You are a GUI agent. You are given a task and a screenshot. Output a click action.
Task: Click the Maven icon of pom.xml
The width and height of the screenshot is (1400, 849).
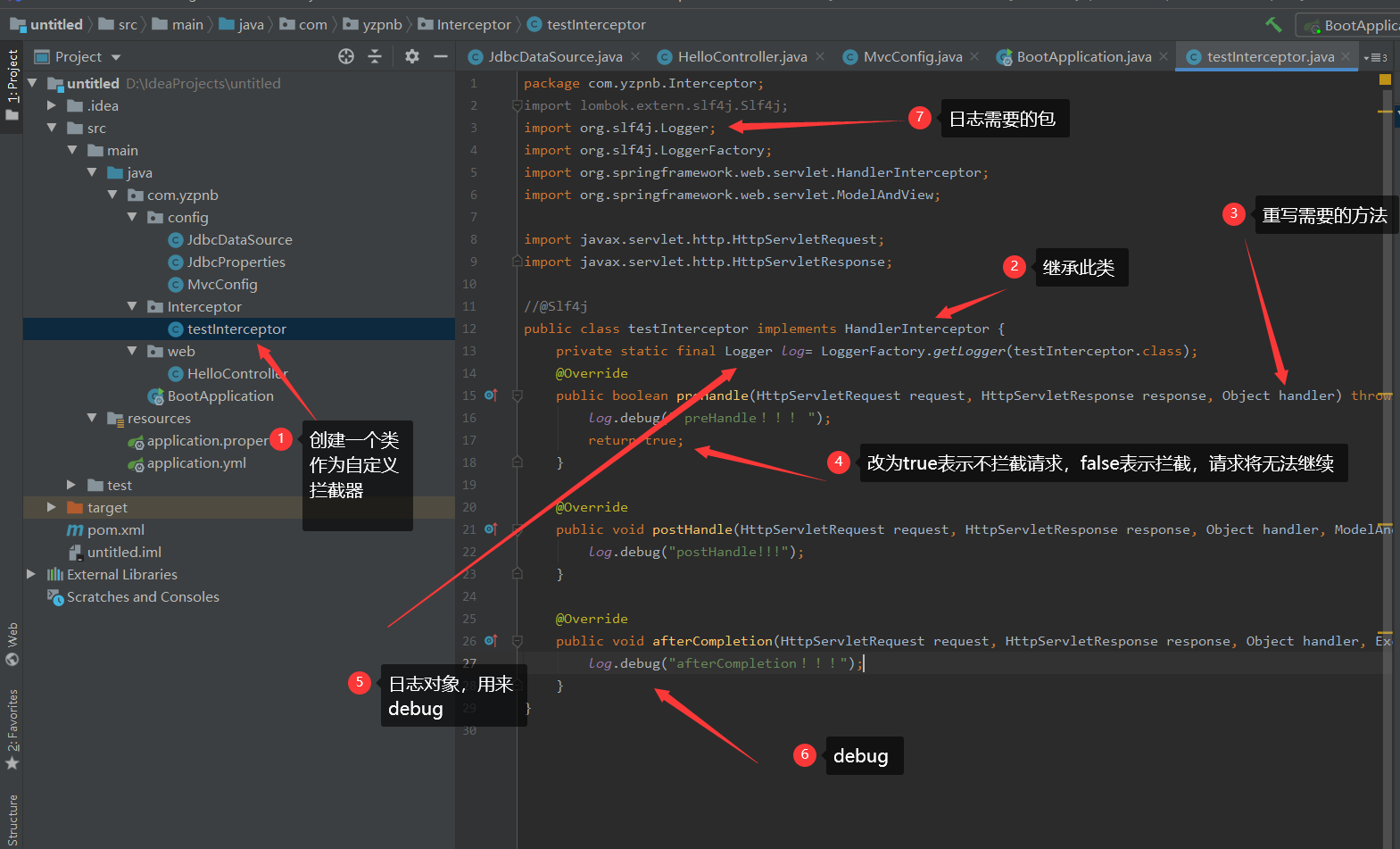click(x=75, y=530)
